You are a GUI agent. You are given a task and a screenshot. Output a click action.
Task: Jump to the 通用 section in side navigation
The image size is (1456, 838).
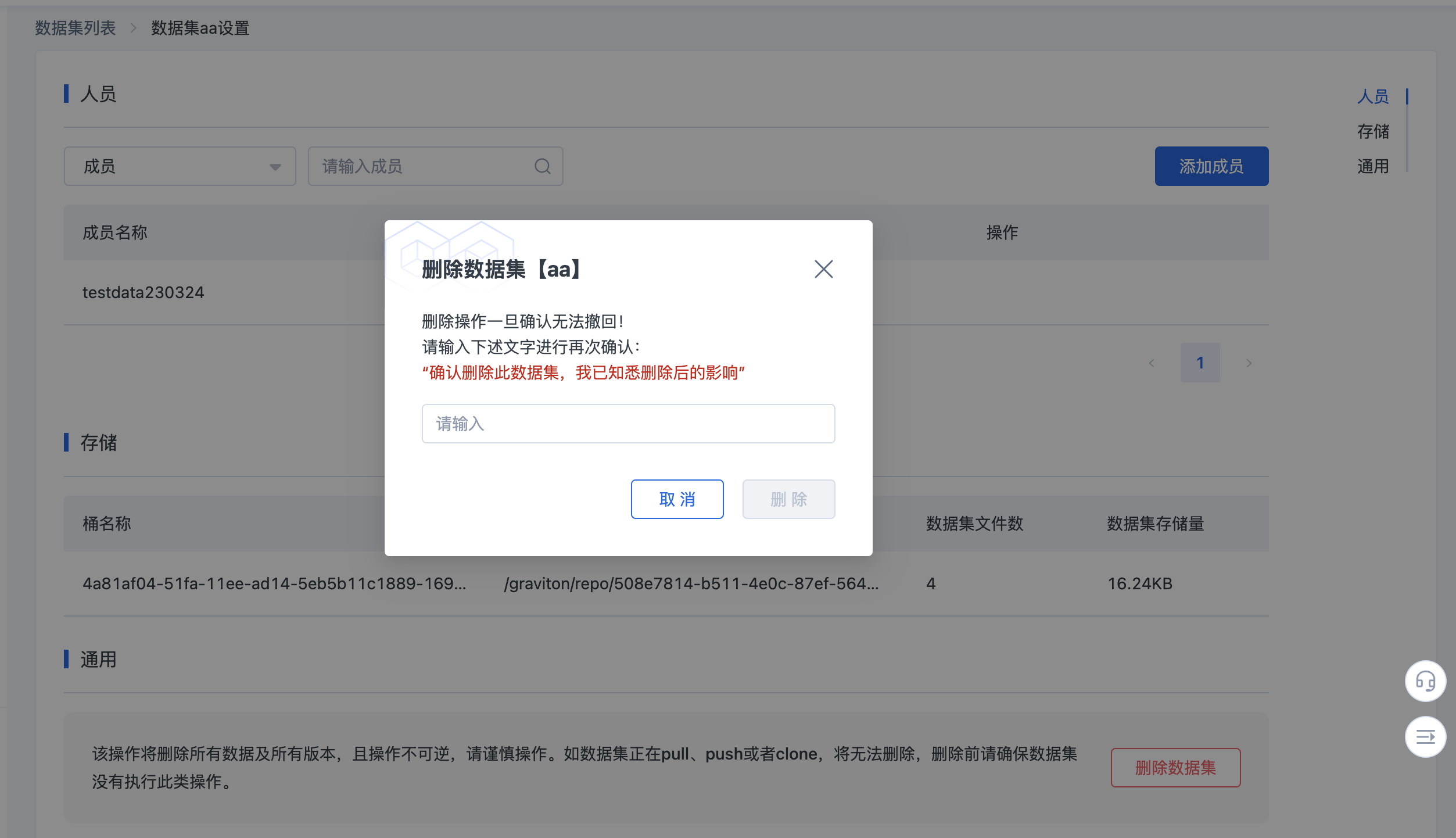[x=1375, y=167]
